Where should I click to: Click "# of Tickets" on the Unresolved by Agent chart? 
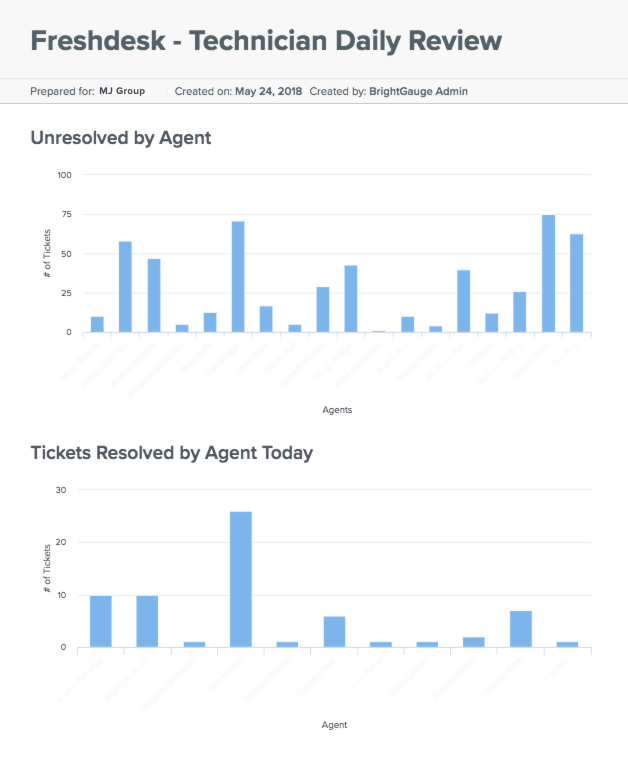click(x=47, y=253)
